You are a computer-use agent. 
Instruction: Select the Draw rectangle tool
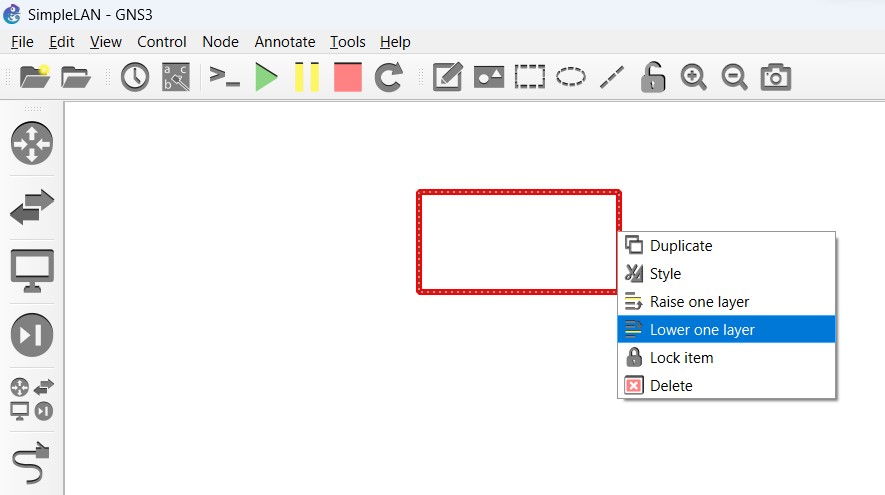529,77
